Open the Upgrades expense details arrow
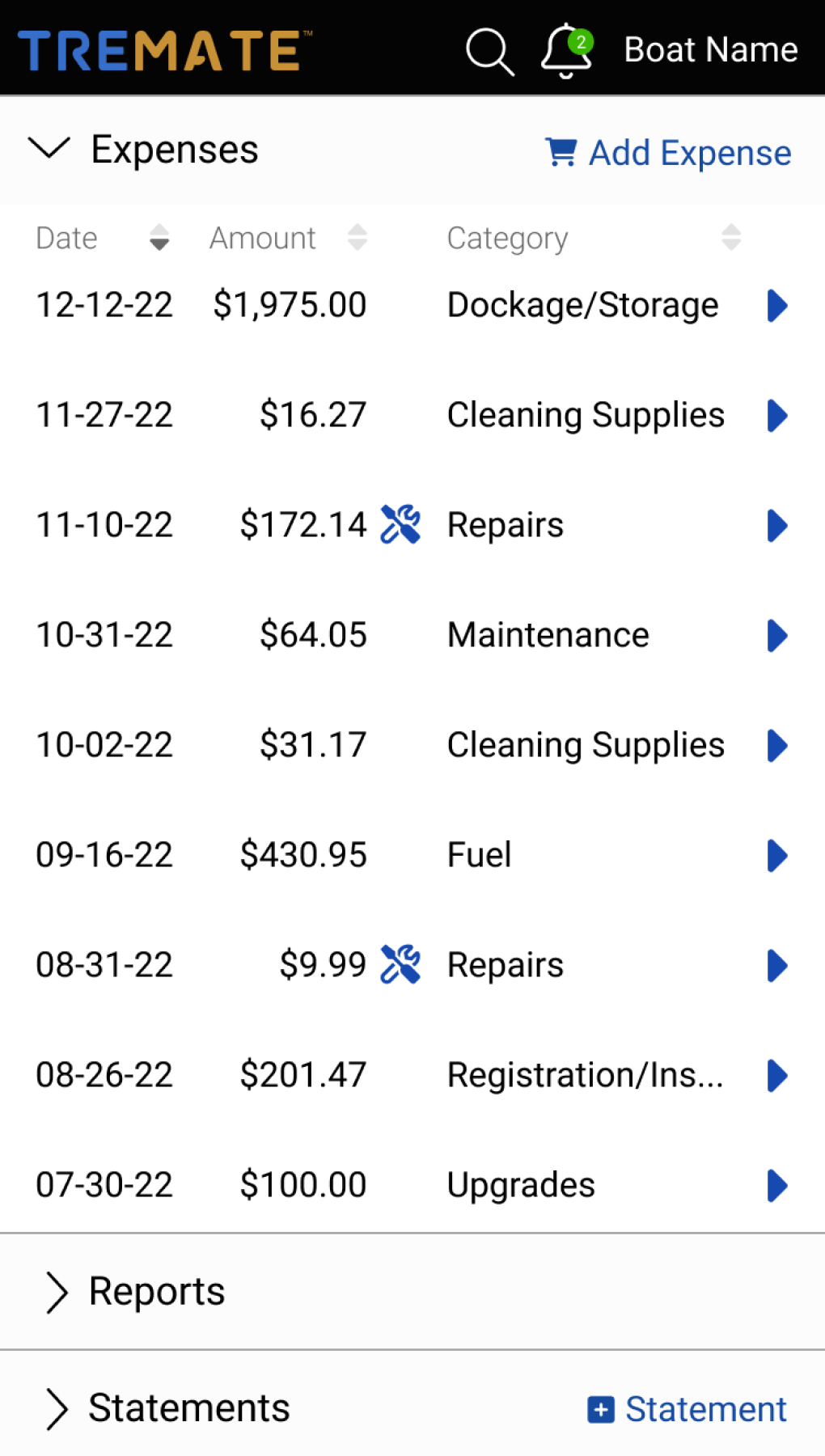Screen dimensions: 825x1456 click(x=776, y=1186)
